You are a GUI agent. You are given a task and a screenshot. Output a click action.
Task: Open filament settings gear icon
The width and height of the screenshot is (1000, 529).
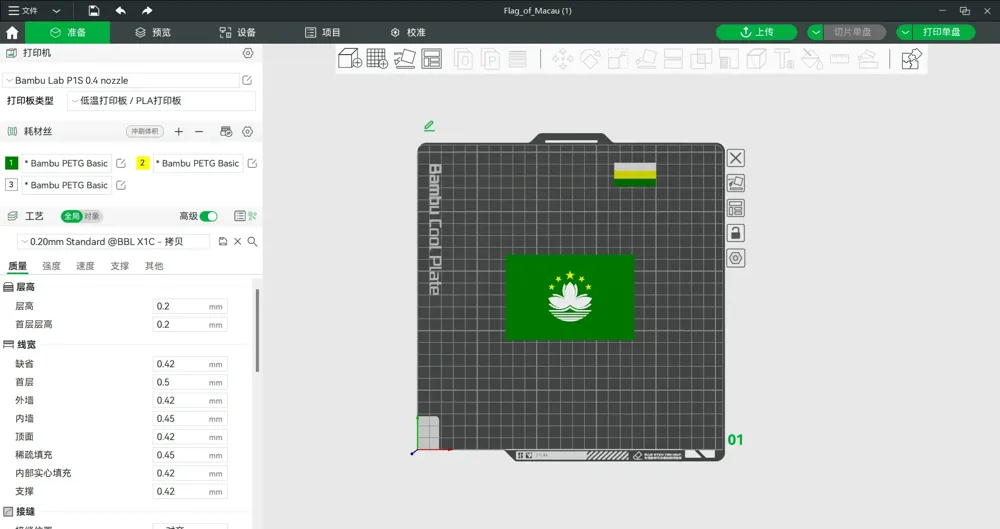pyautogui.click(x=247, y=131)
